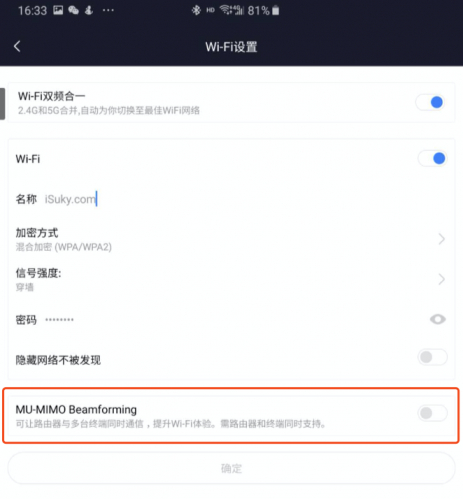Select the 加密方式 encryption row

[231, 239]
